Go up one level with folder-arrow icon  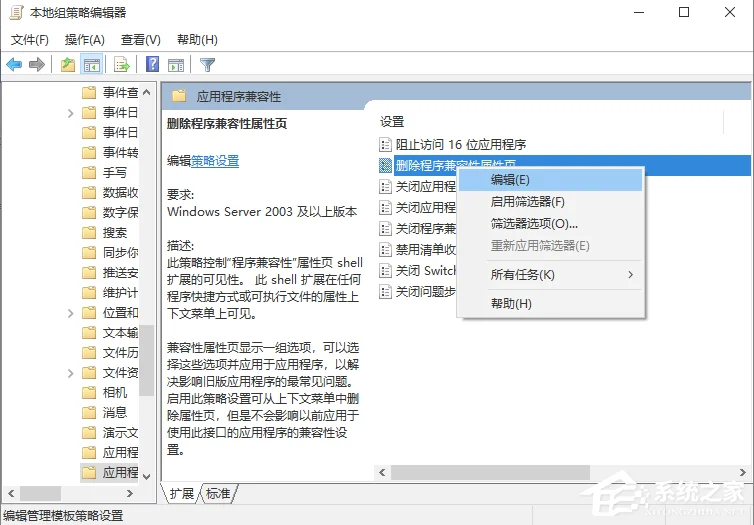click(68, 64)
